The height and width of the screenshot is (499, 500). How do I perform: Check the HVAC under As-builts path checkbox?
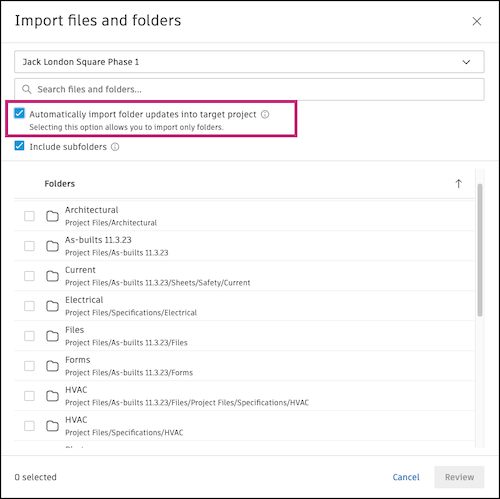point(29,396)
